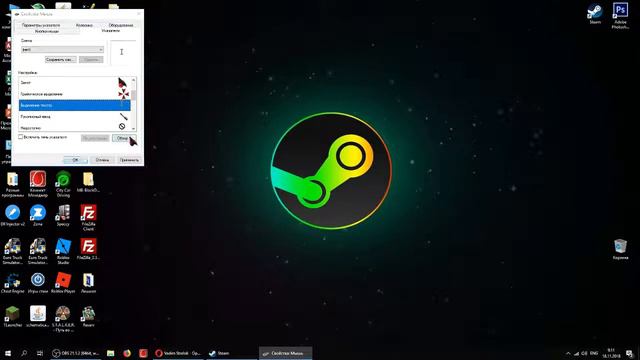Image resolution: width=640 pixels, height=360 pixels.
Task: Select the Roblox Studio shortcut
Action: tap(63, 251)
